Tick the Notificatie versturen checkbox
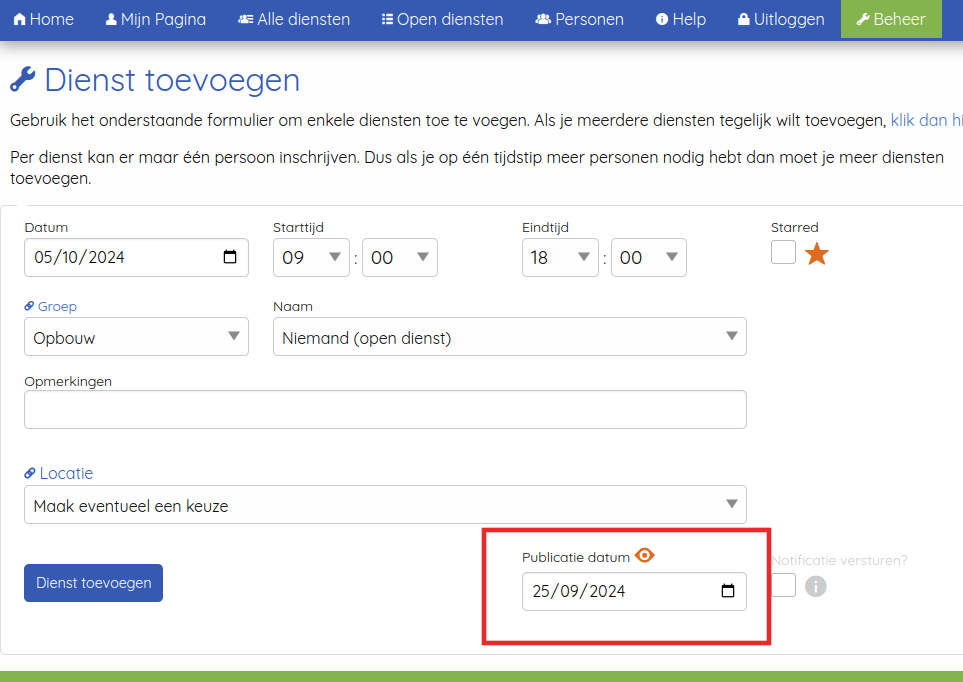 pos(784,585)
